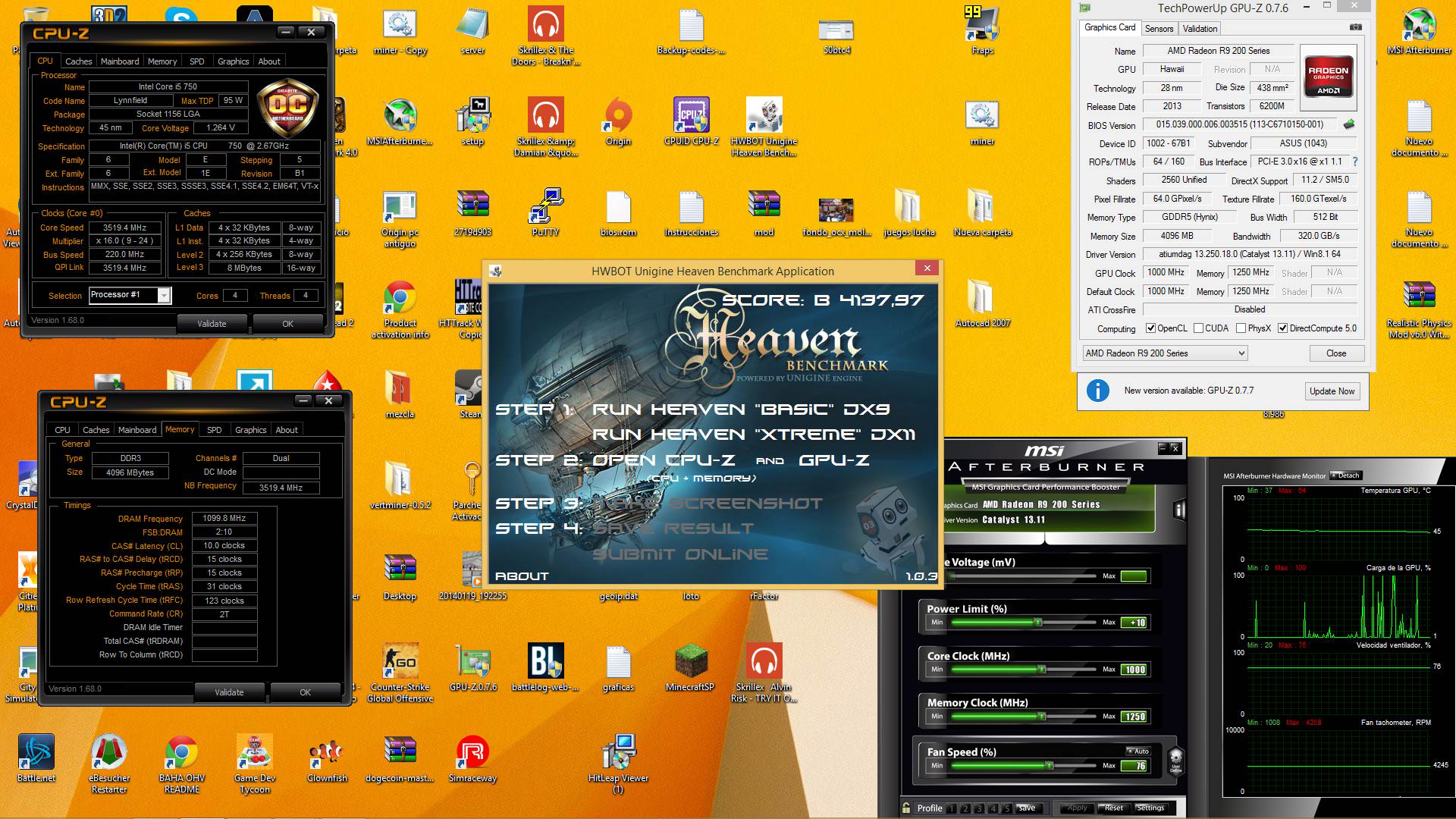Open the CPUID CPU-Z desktop shortcut
Viewport: 1456px width, 819px height.
point(692,123)
